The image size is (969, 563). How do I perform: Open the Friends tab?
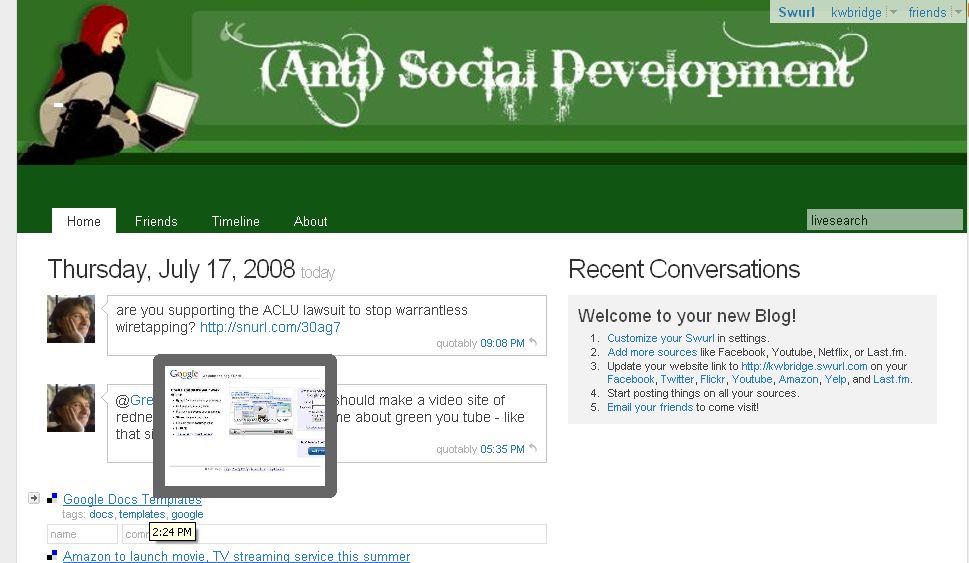(156, 221)
